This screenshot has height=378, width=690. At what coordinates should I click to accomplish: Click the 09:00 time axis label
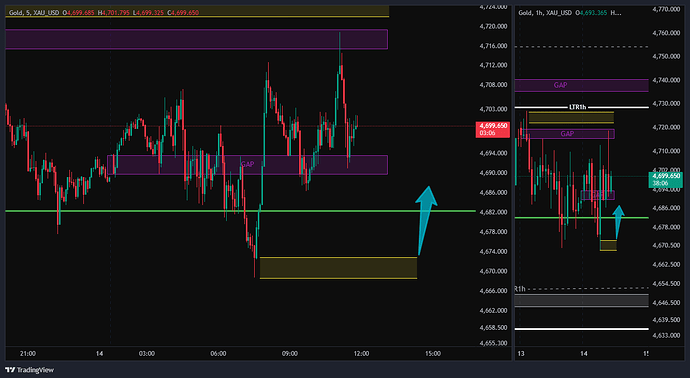coord(290,353)
